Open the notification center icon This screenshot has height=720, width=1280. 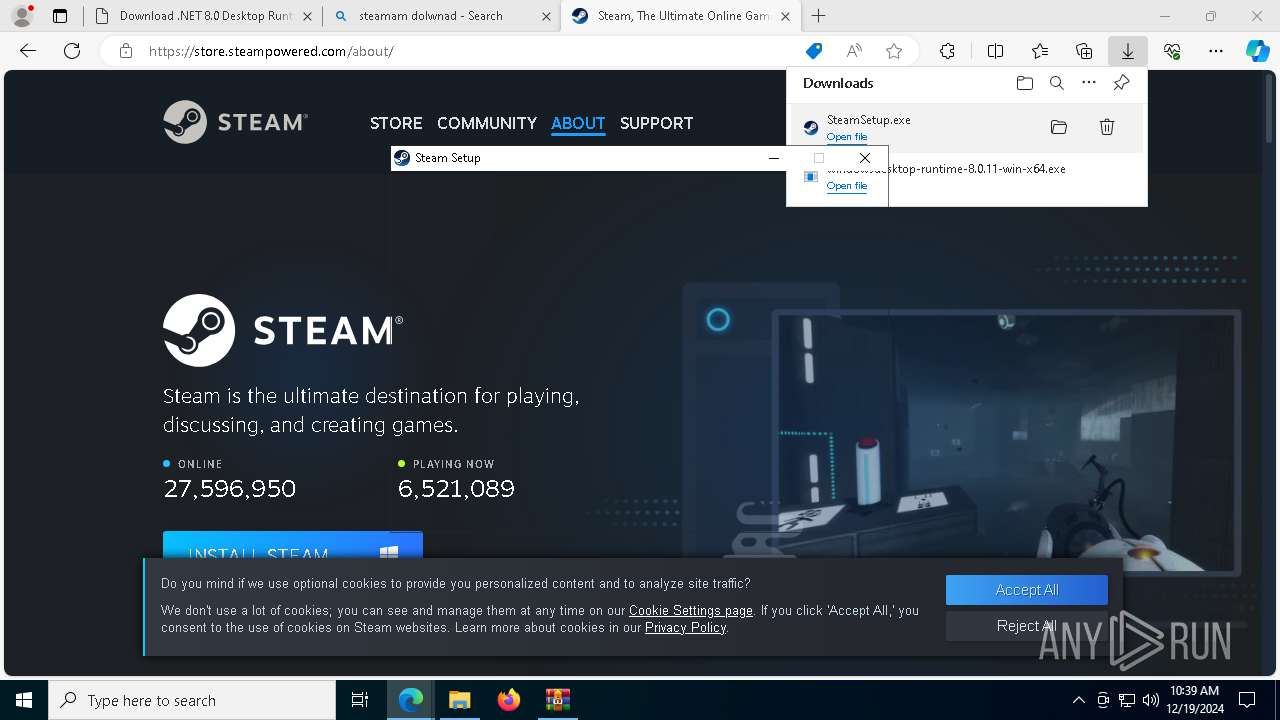[x=1247, y=700]
